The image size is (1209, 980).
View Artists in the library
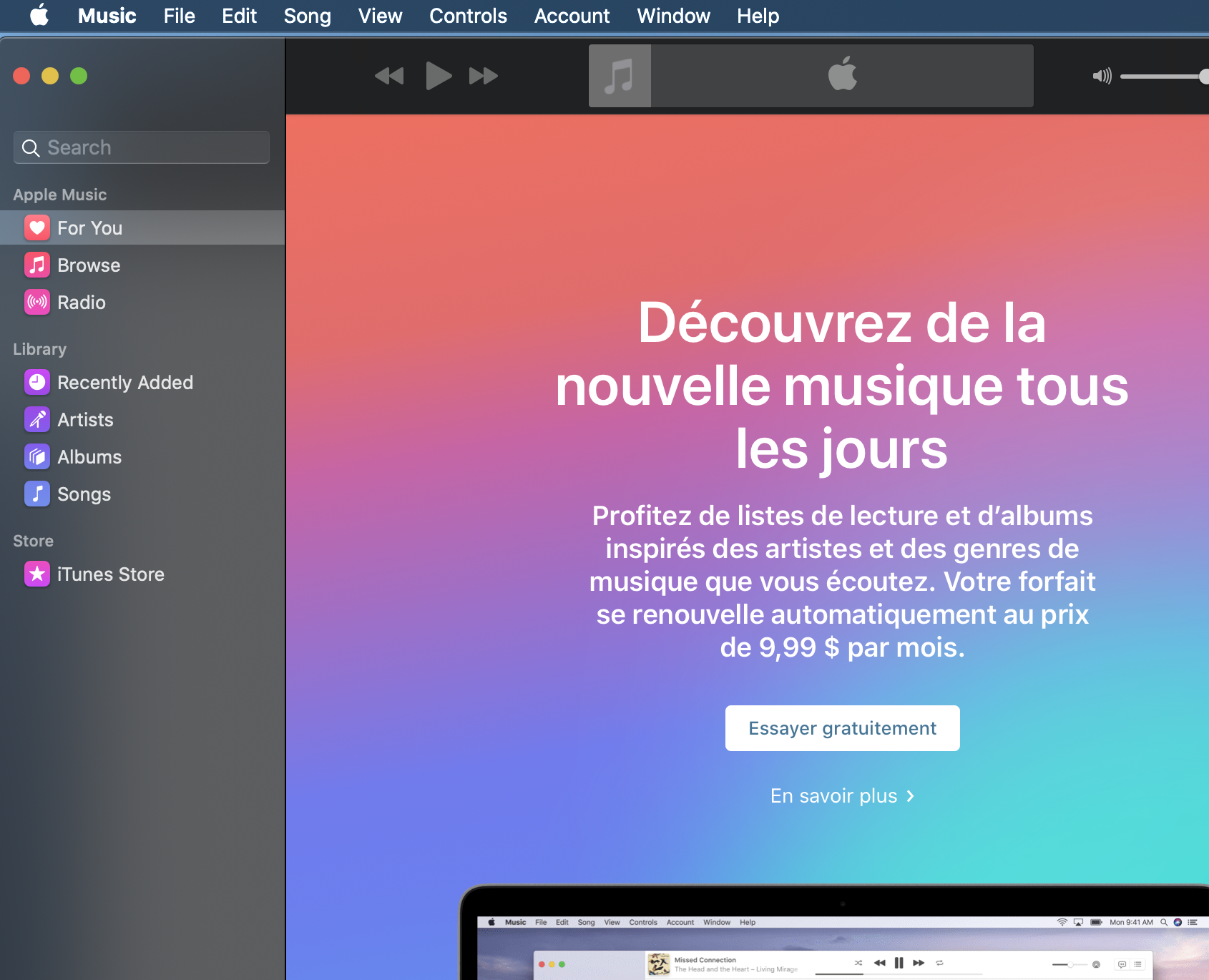point(143,419)
